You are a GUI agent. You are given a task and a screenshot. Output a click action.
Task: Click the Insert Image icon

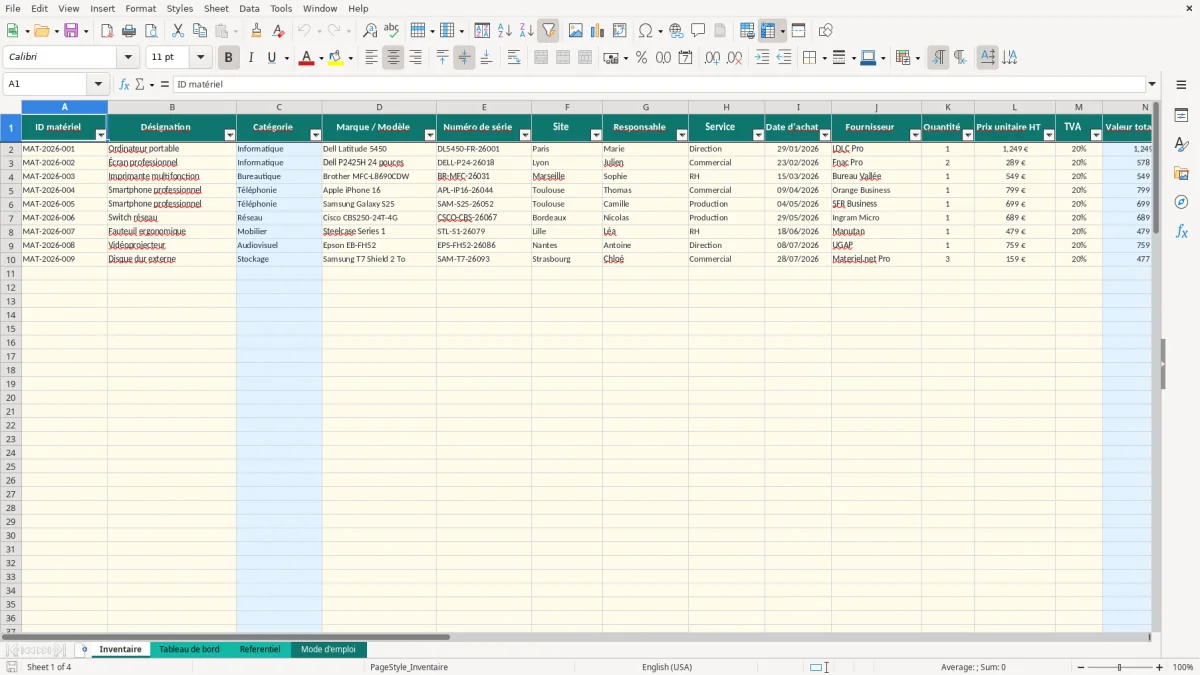click(576, 31)
